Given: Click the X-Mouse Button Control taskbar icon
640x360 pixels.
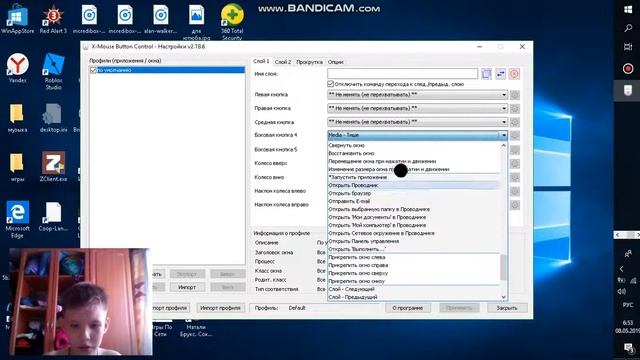Looking at the screenshot, I should [628, 91].
